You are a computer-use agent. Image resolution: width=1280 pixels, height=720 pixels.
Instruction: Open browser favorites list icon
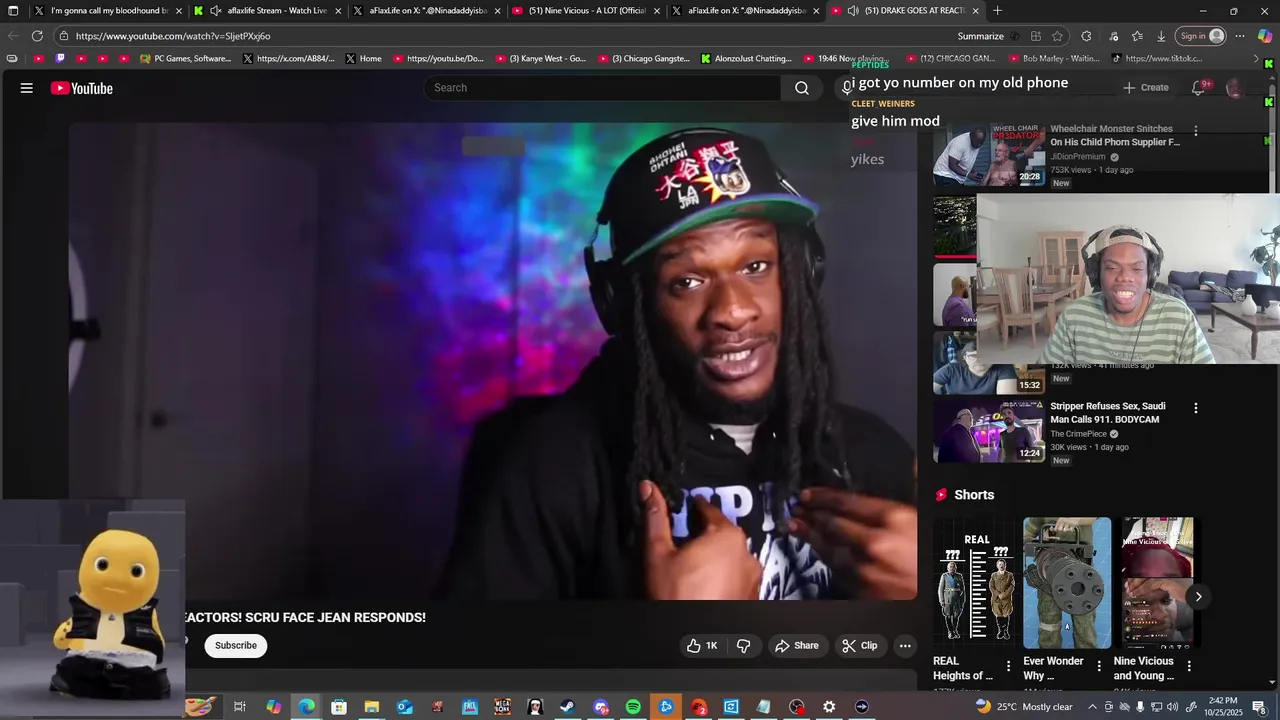1137,36
